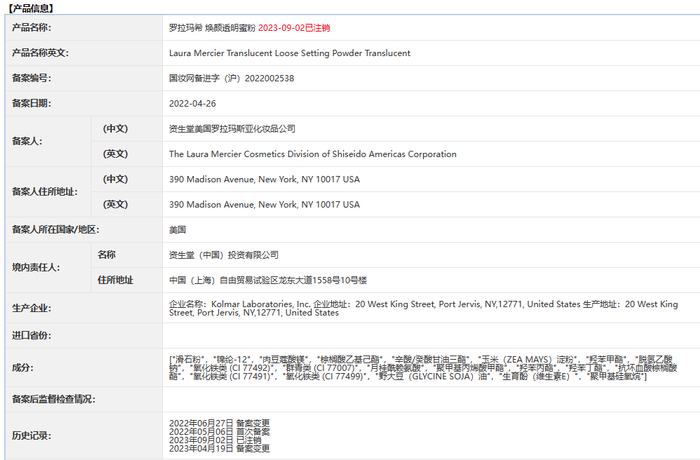Select the 备案人住所地址 label

coord(45,192)
